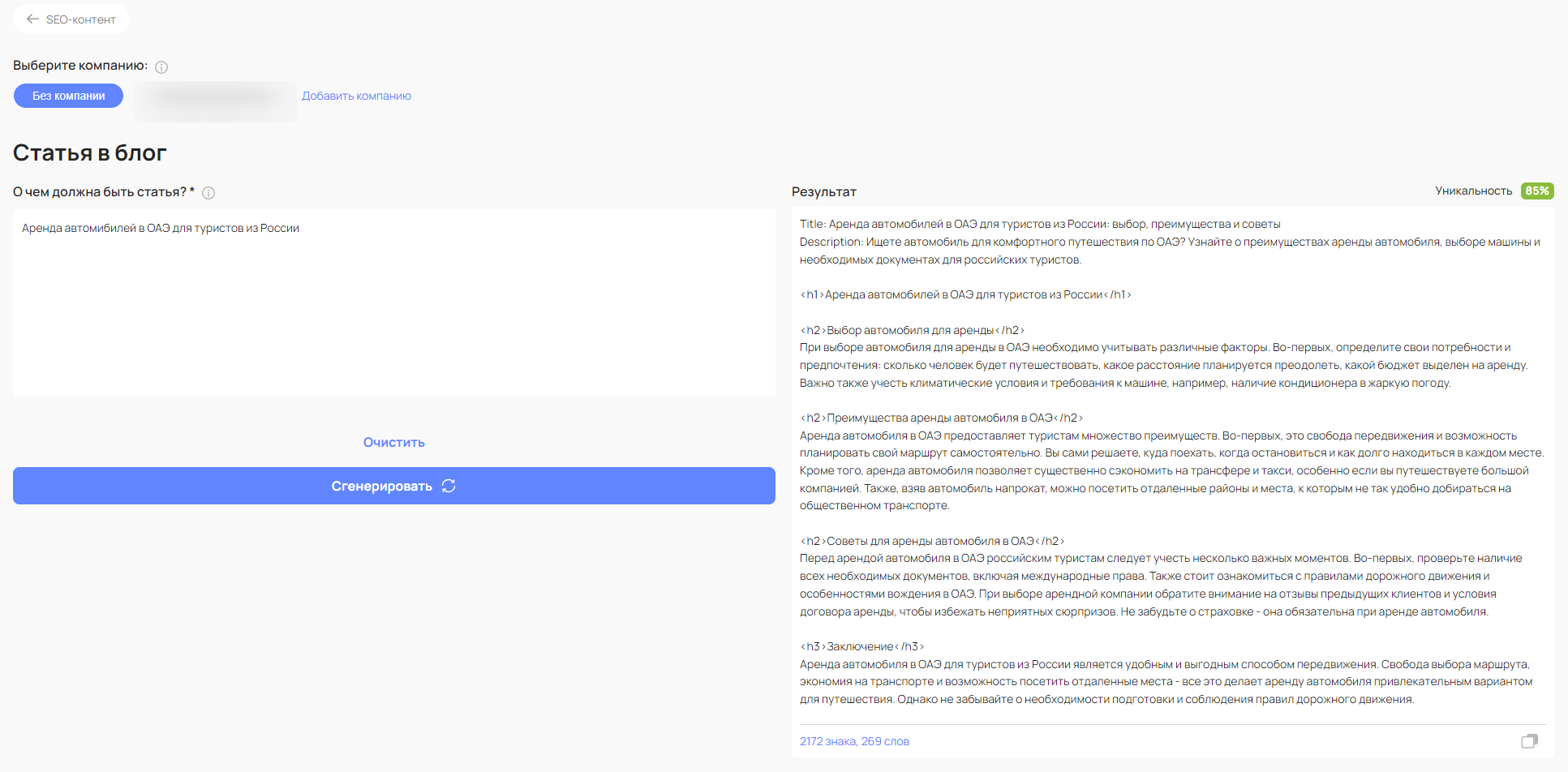The image size is (1568, 772).
Task: Select the Выбор автомобиля для аренды heading
Action: point(913,330)
